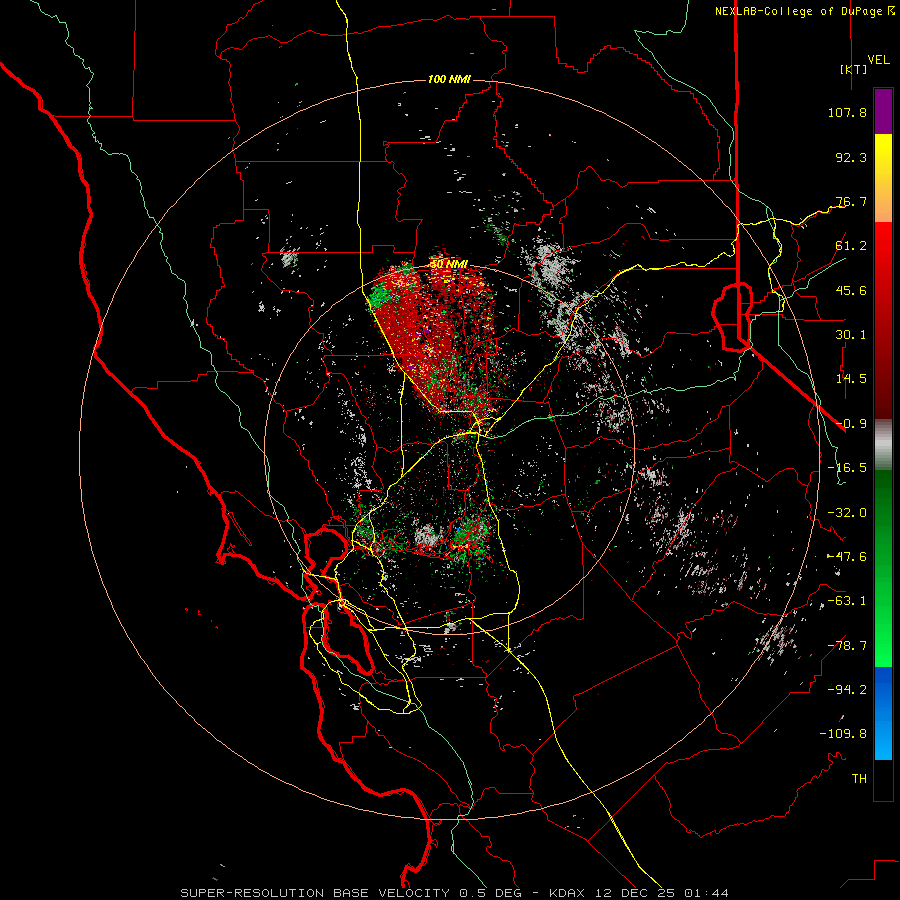Click the 92.3 velocity scale value
The height and width of the screenshot is (900, 900).
click(x=851, y=157)
